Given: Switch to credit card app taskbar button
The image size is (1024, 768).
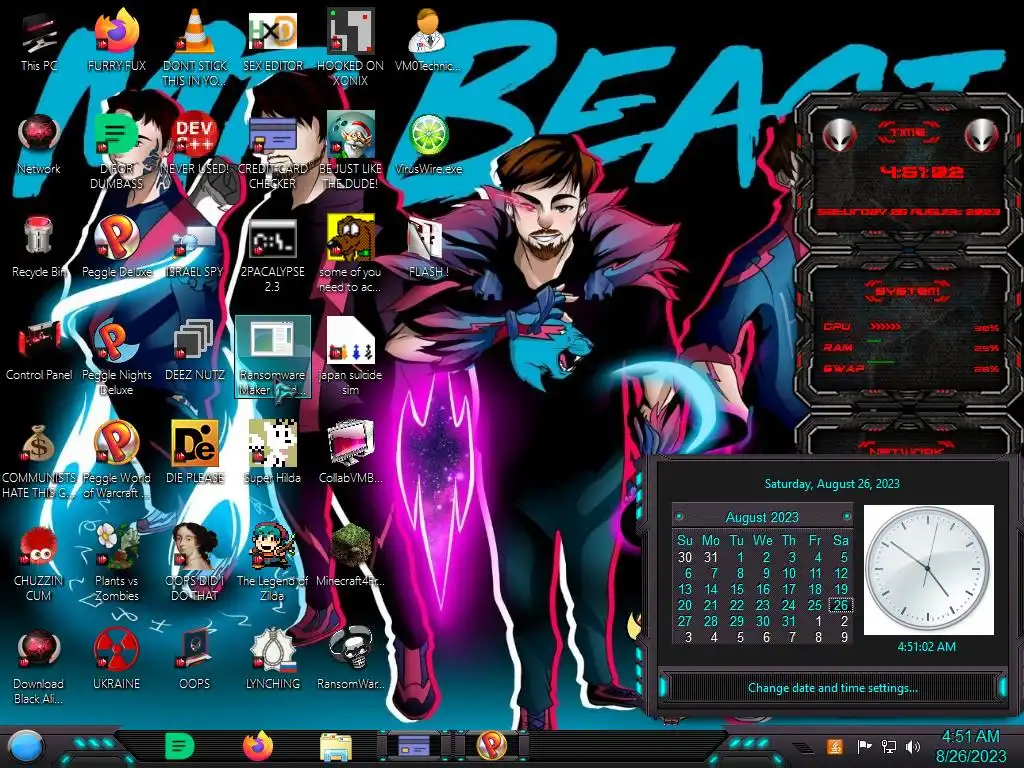Looking at the screenshot, I should (x=414, y=746).
